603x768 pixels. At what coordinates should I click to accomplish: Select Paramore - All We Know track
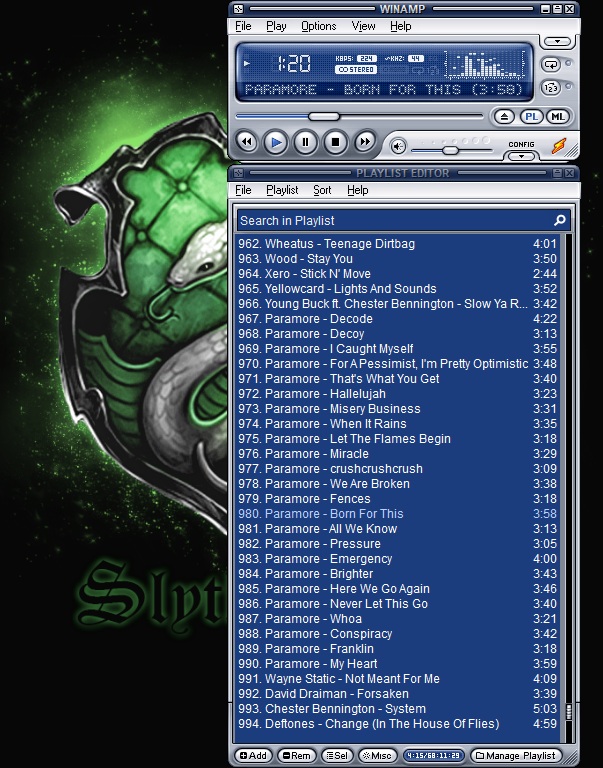tap(397, 528)
